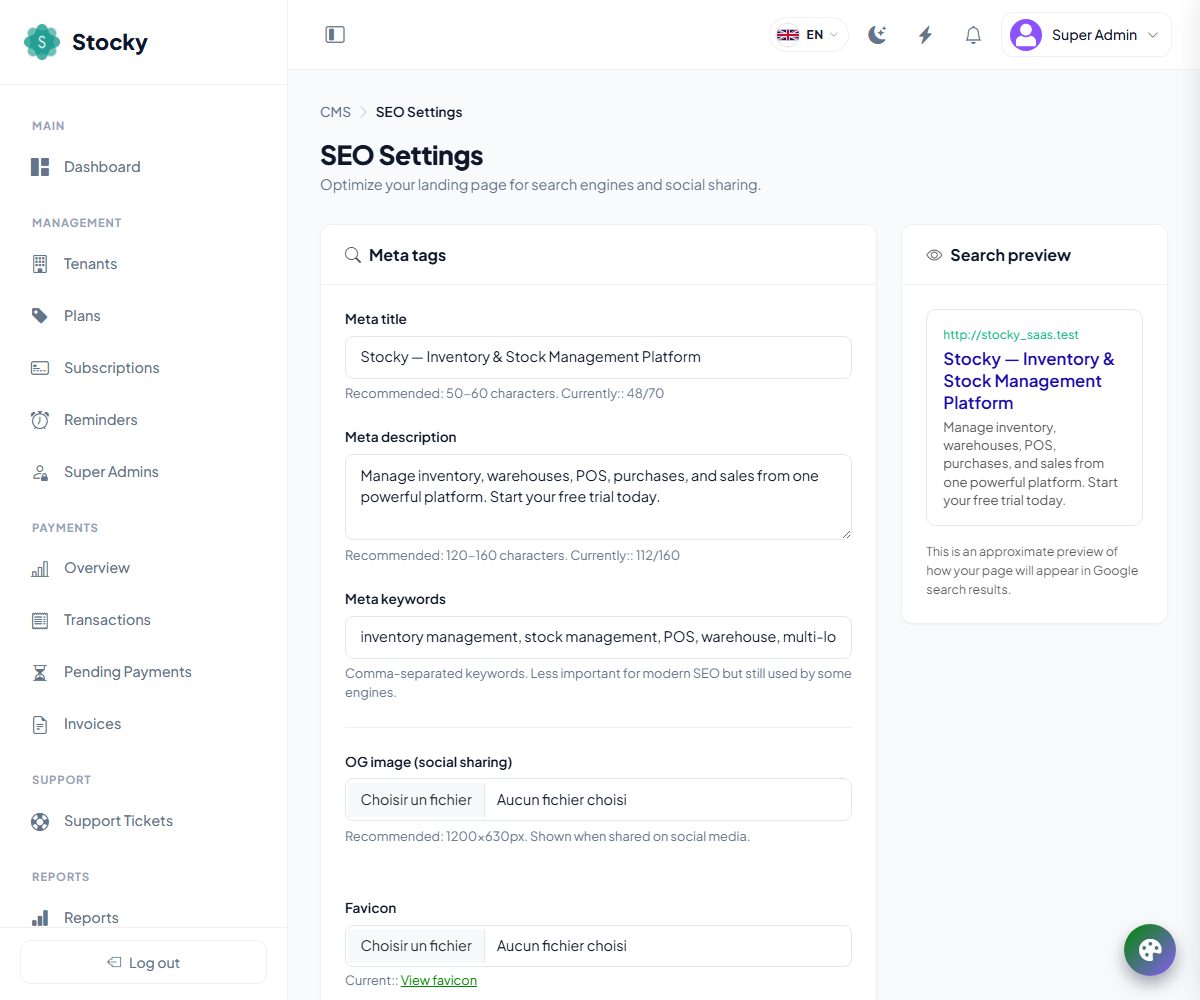Click the search preview title link

tap(1029, 381)
